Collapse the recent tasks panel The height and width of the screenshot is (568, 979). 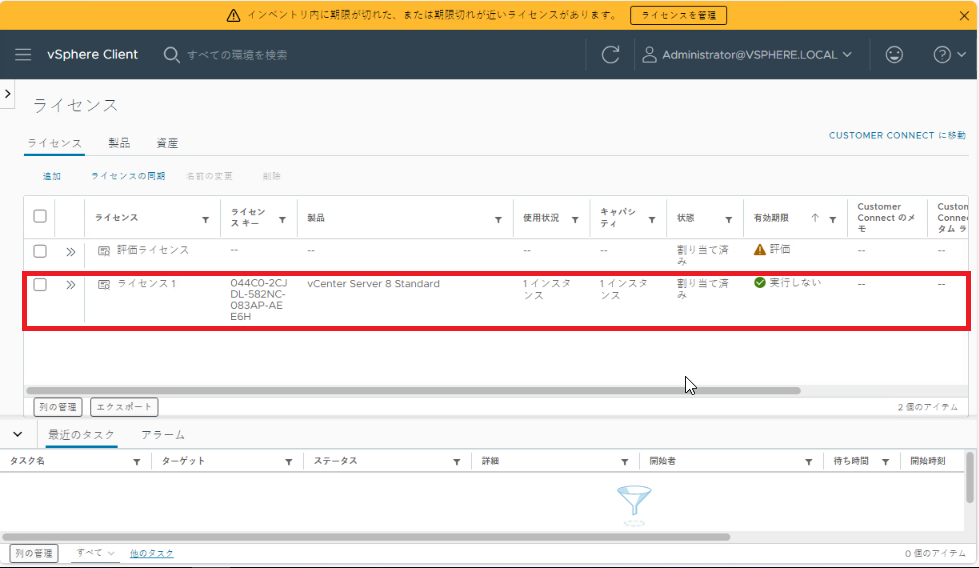17,434
